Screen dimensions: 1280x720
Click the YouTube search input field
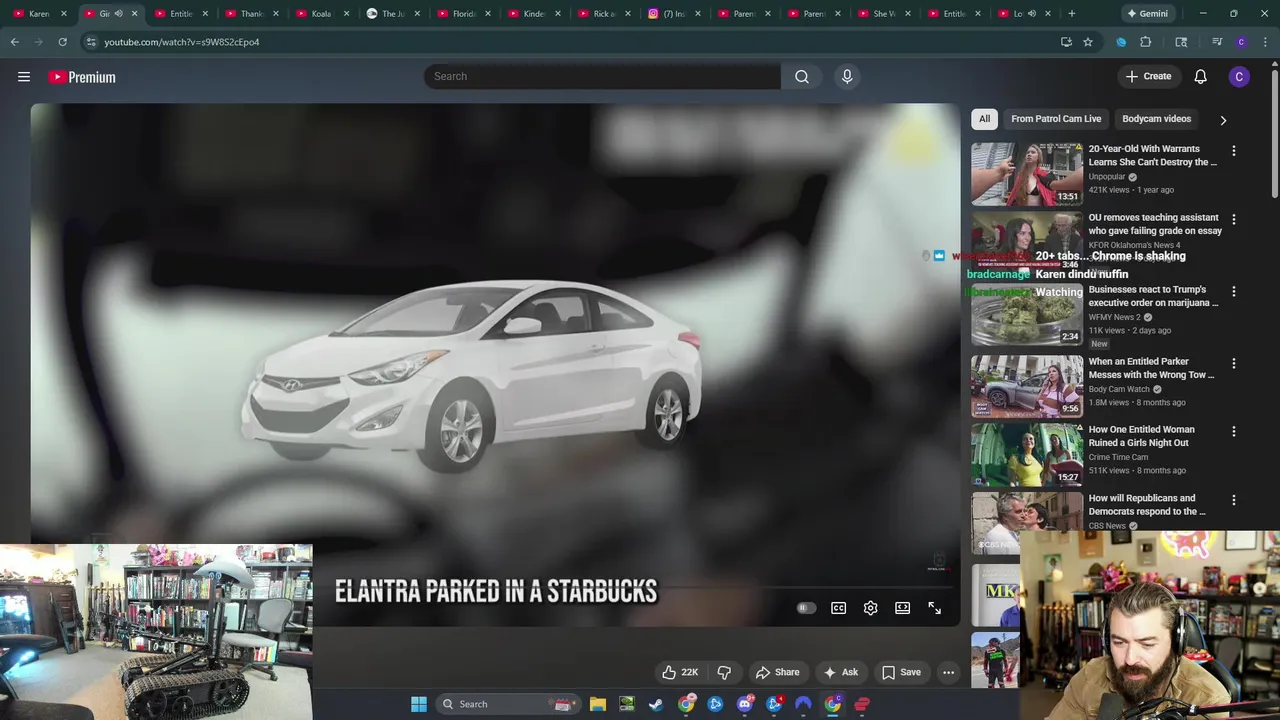(602, 76)
